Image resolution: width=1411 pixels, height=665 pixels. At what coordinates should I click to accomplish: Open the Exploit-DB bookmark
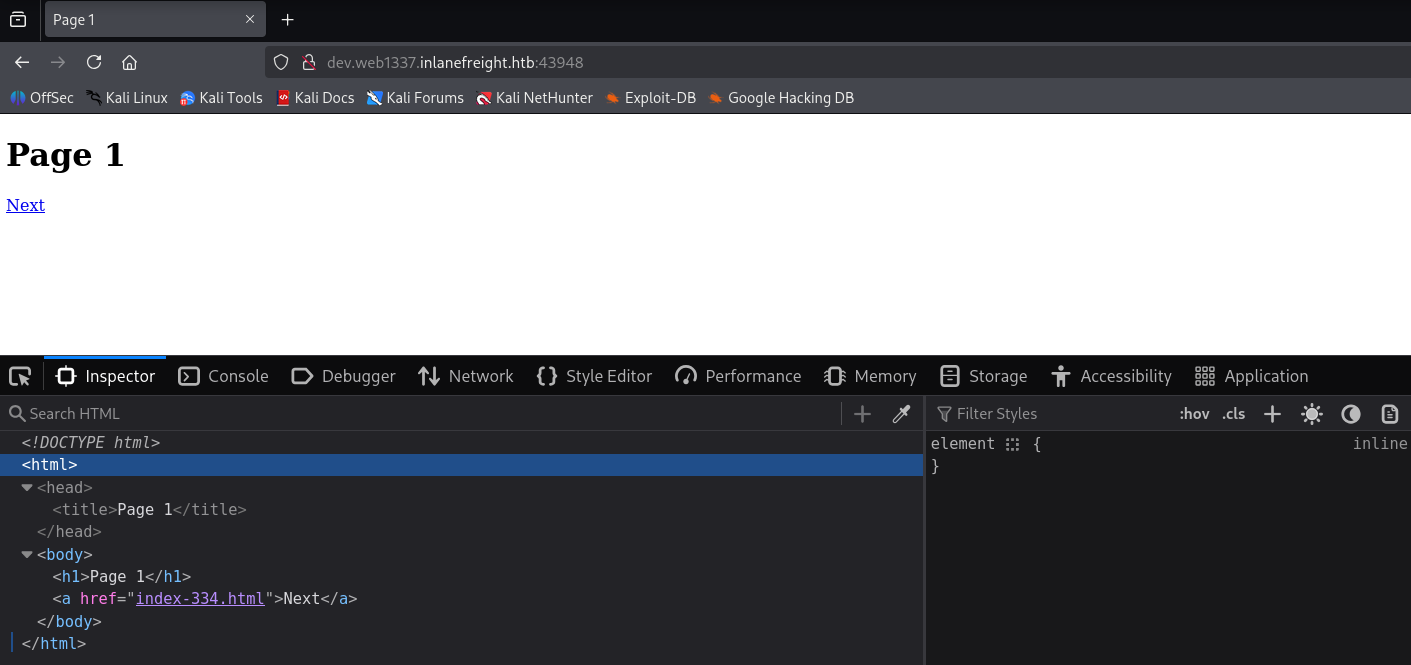pyautogui.click(x=650, y=98)
